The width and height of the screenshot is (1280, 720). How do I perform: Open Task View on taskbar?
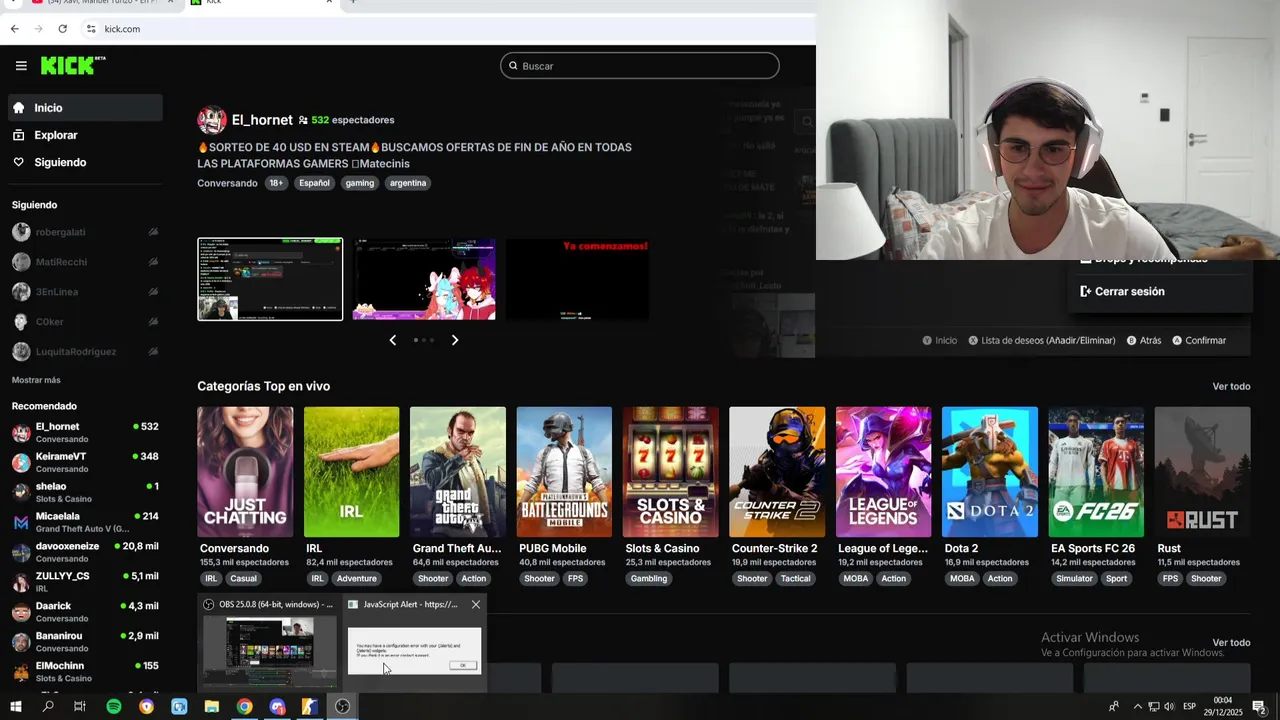(x=80, y=707)
